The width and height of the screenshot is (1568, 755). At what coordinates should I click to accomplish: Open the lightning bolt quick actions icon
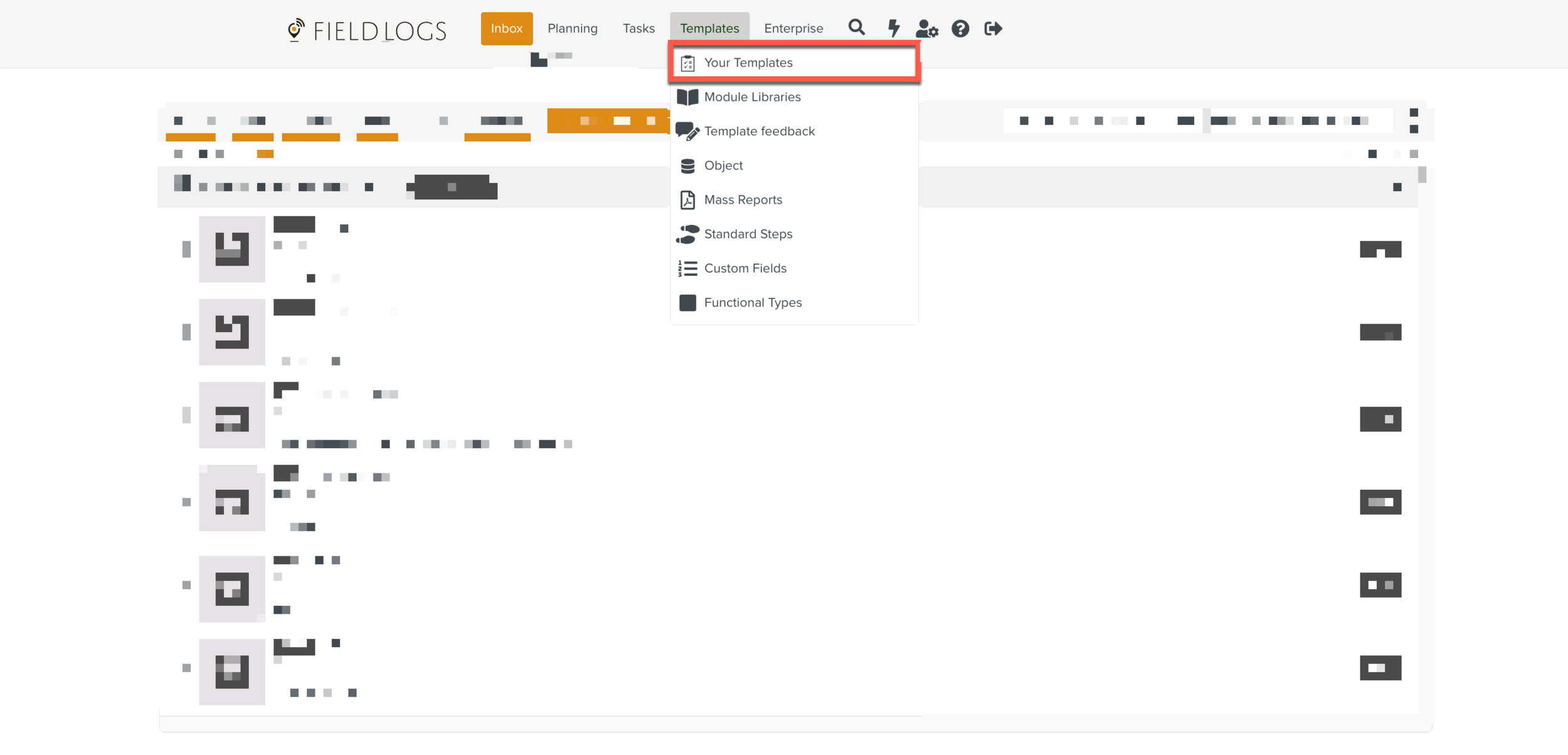coord(894,28)
